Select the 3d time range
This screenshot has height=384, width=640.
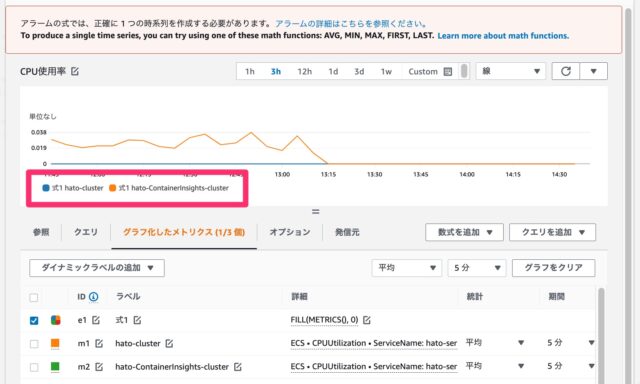[x=359, y=71]
